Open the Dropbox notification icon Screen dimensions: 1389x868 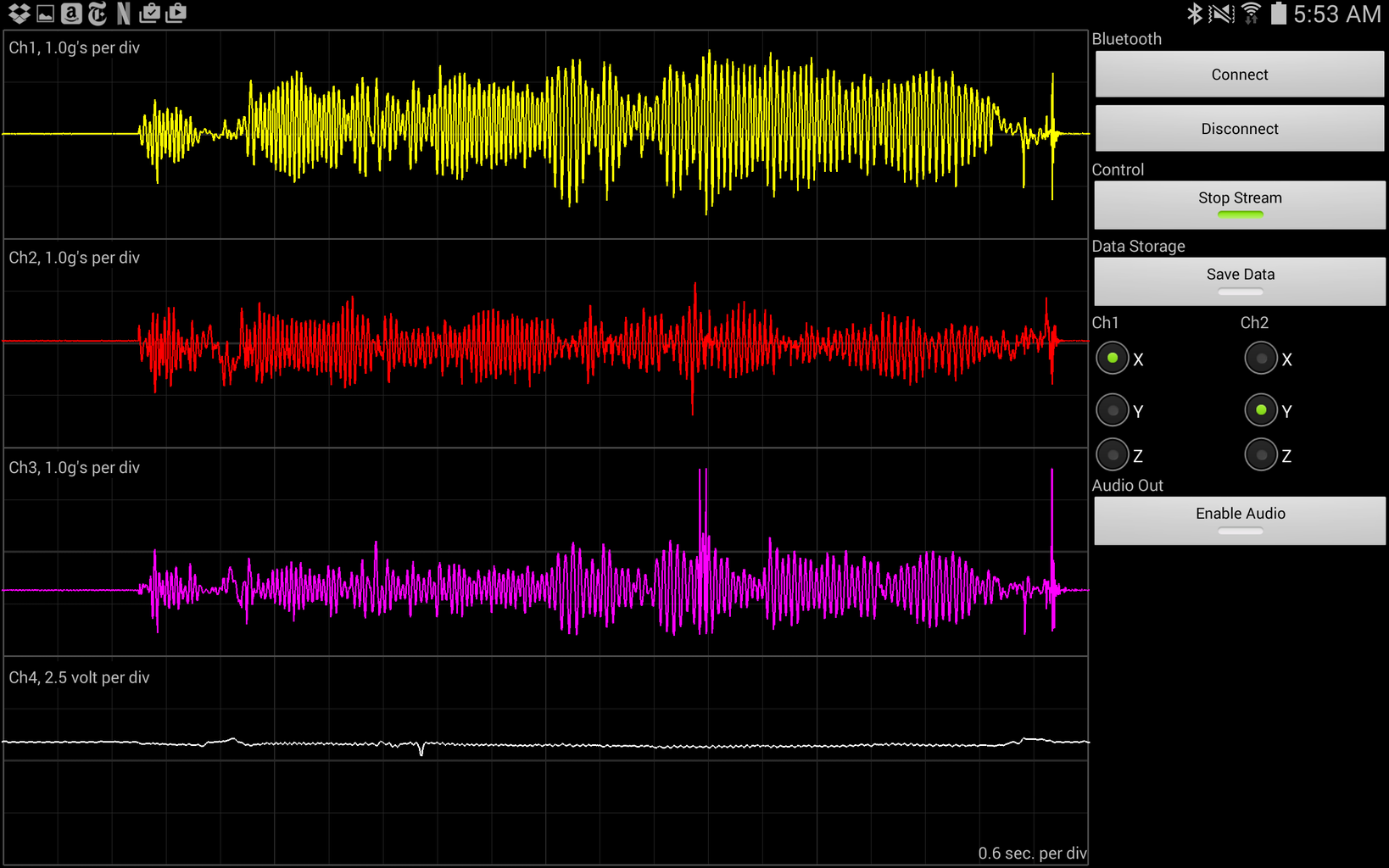[19, 14]
